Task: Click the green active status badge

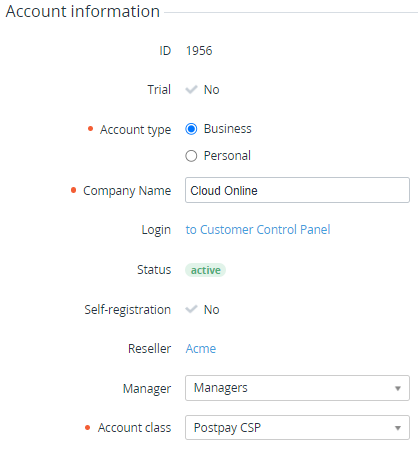Action: pos(206,270)
